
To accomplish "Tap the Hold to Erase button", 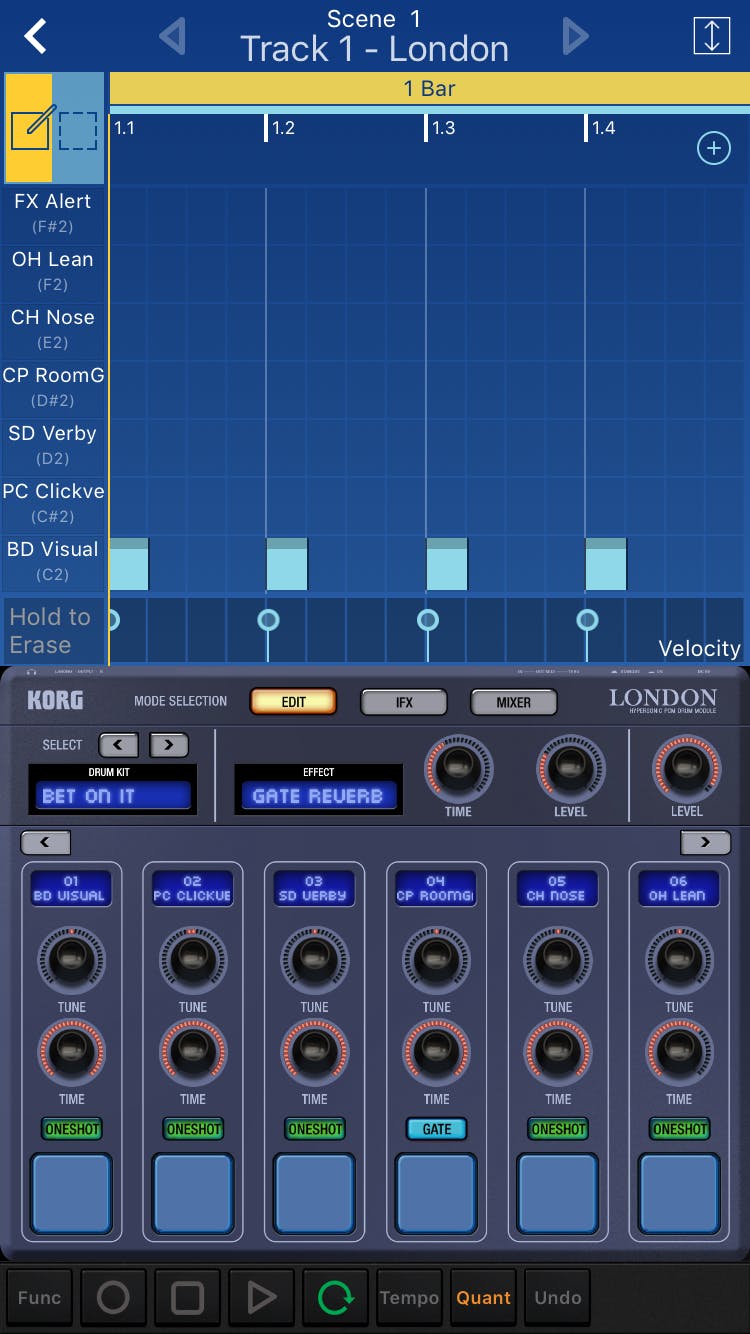I will (x=53, y=631).
